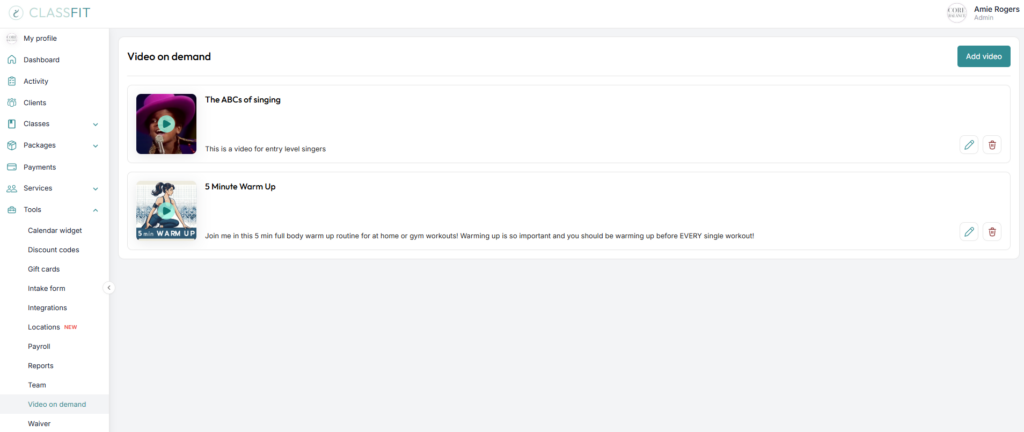Play the 5 Minute Warm Up thumbnail
1024x432 pixels.
[x=166, y=211]
